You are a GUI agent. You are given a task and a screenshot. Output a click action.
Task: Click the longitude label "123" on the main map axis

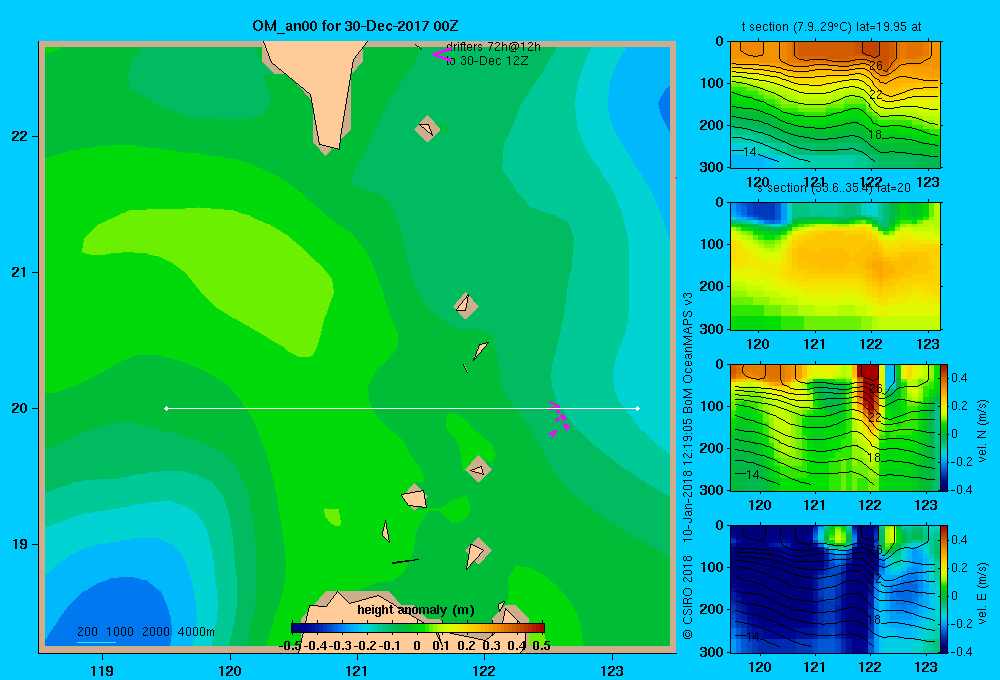click(612, 671)
